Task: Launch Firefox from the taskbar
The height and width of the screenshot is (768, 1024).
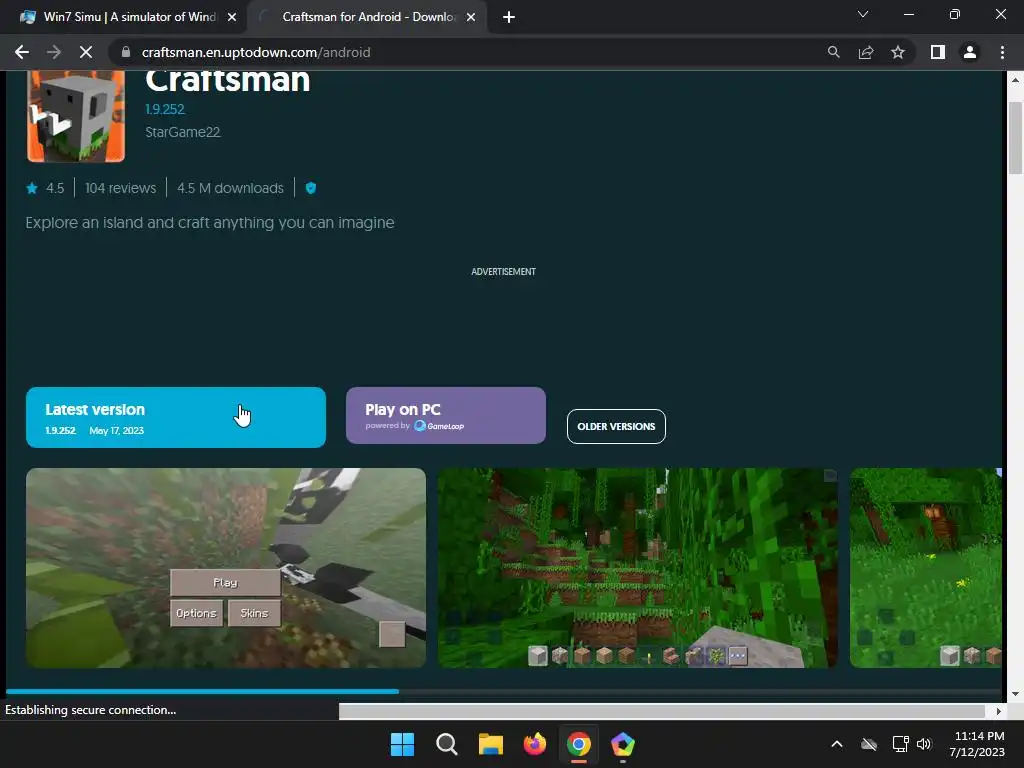Action: point(535,744)
